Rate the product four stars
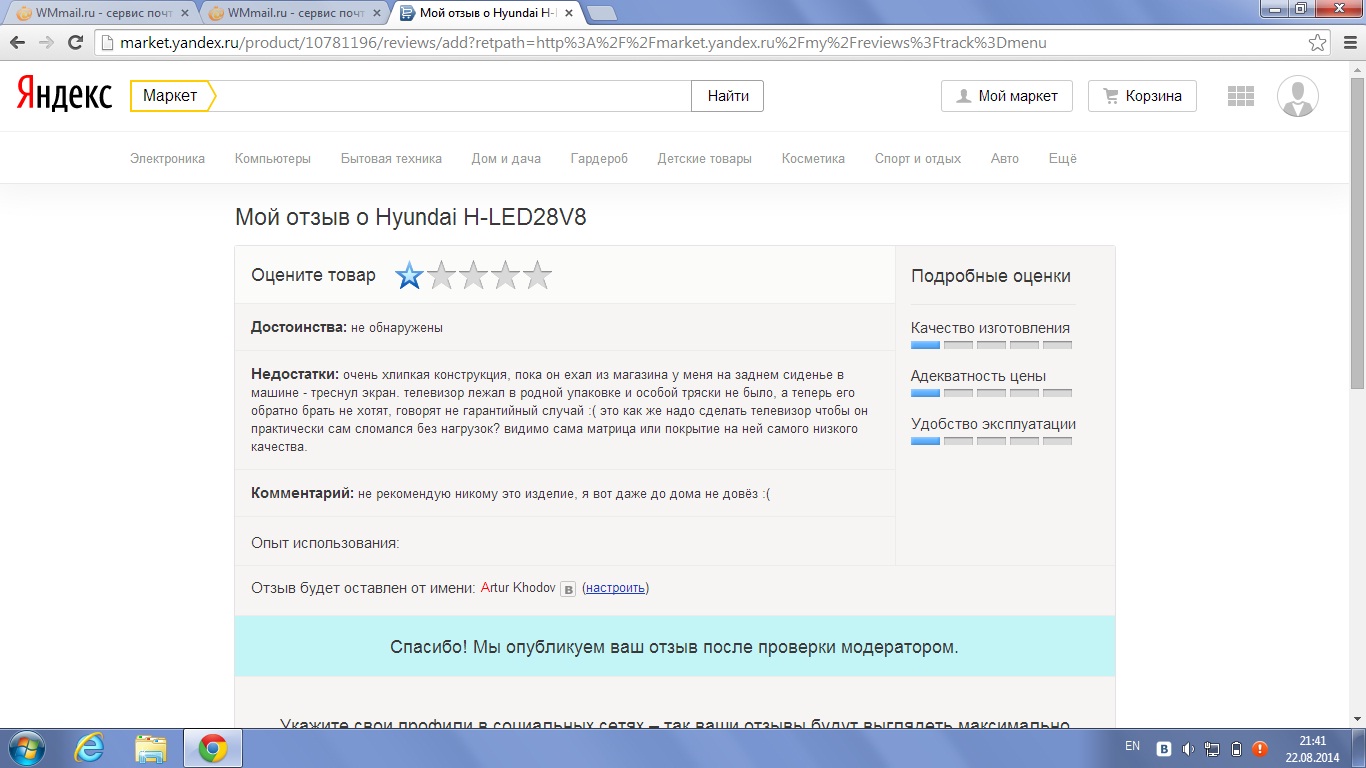 tap(505, 275)
